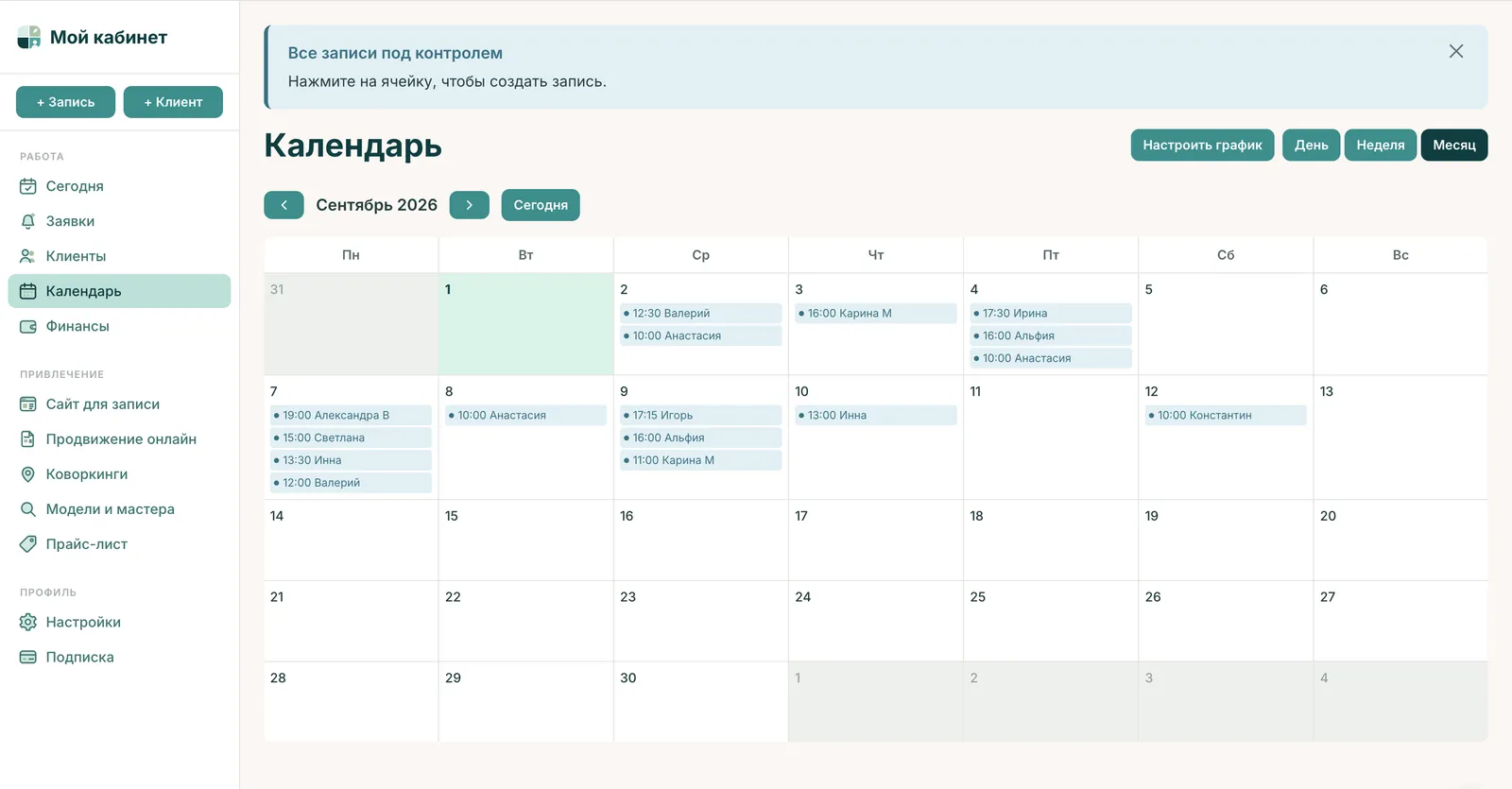Dismiss the Все записи под контролем banner

tap(1456, 51)
